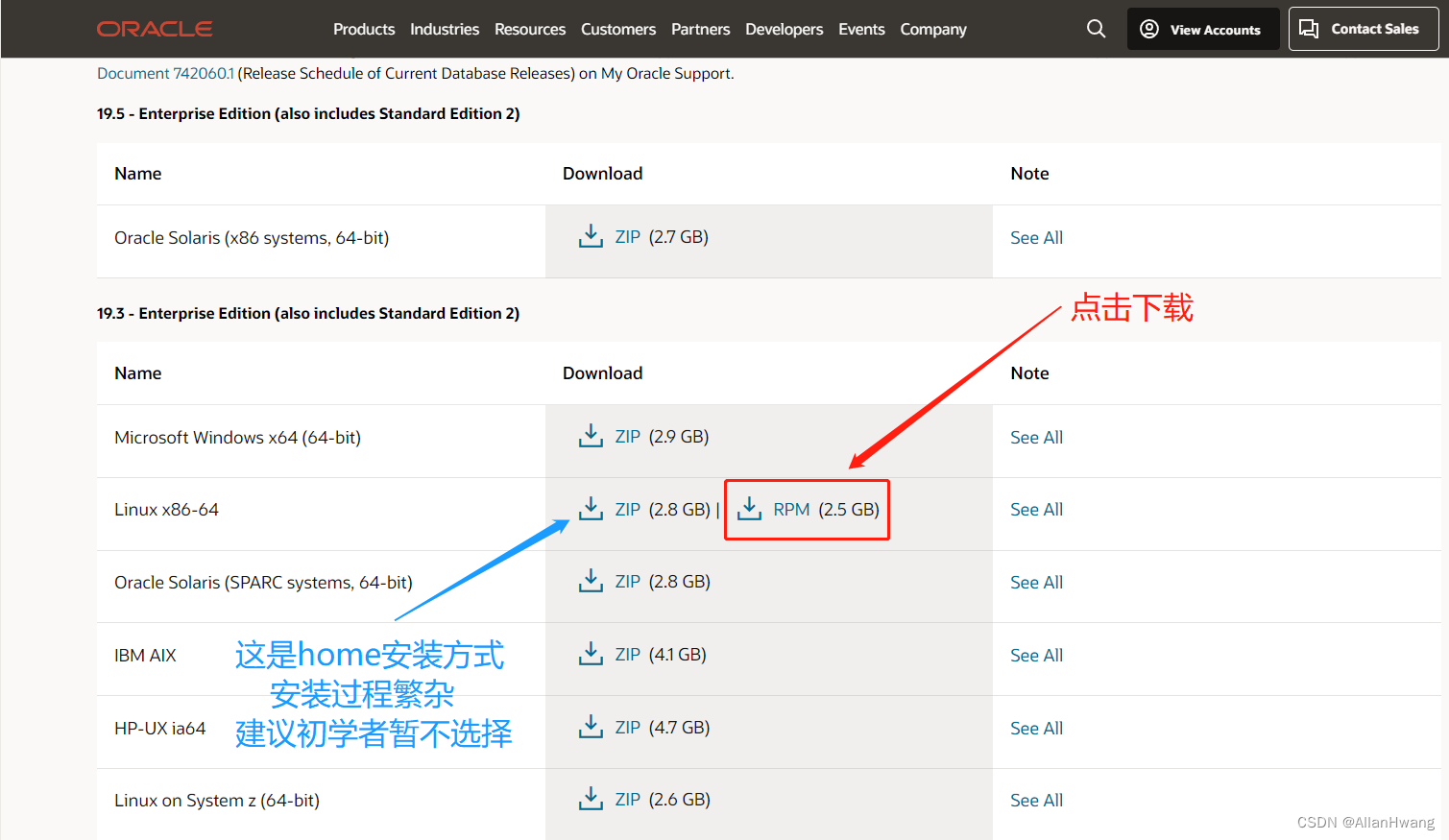Viewport: 1449px width, 840px height.
Task: Click See All for Microsoft Windows x64 row
Action: 1036,437
